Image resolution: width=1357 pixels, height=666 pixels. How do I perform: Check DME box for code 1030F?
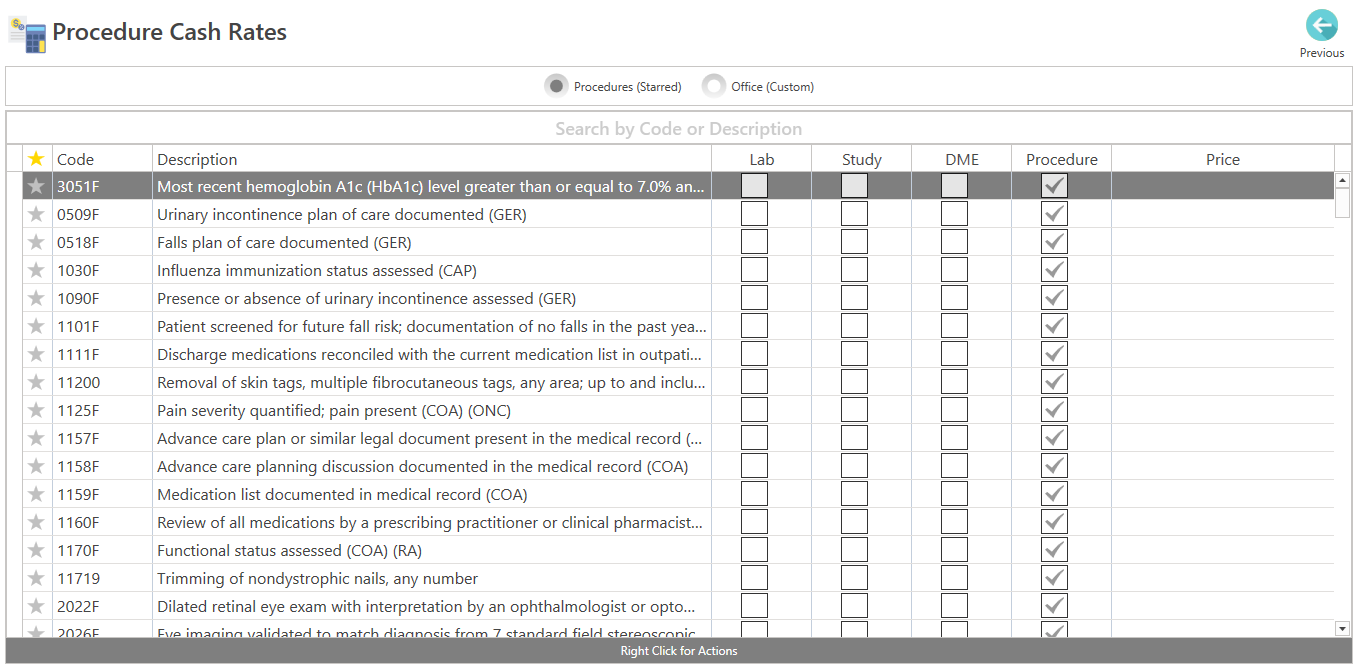coord(954,270)
